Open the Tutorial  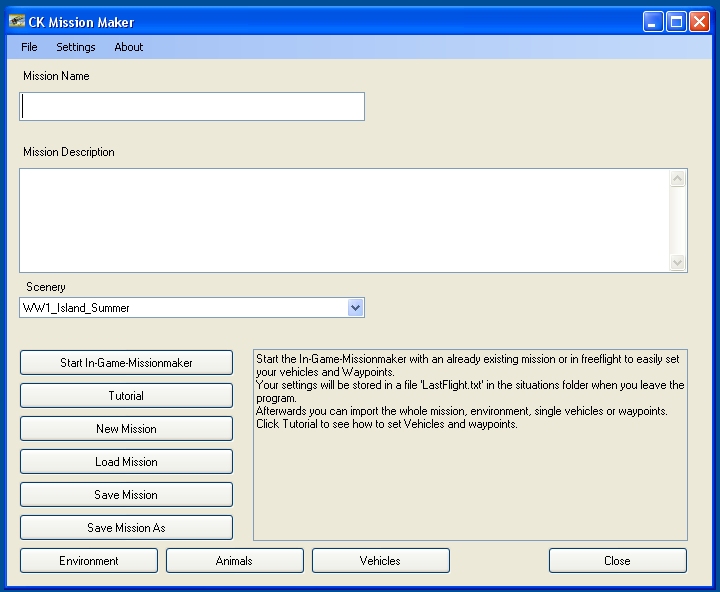126,396
